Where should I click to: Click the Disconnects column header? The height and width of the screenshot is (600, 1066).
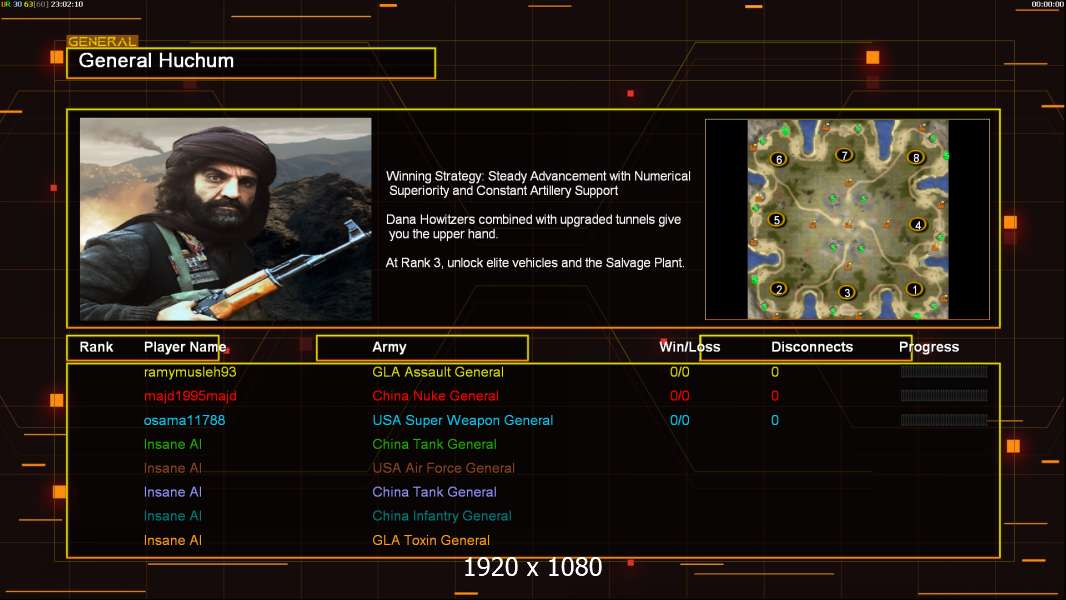point(812,347)
